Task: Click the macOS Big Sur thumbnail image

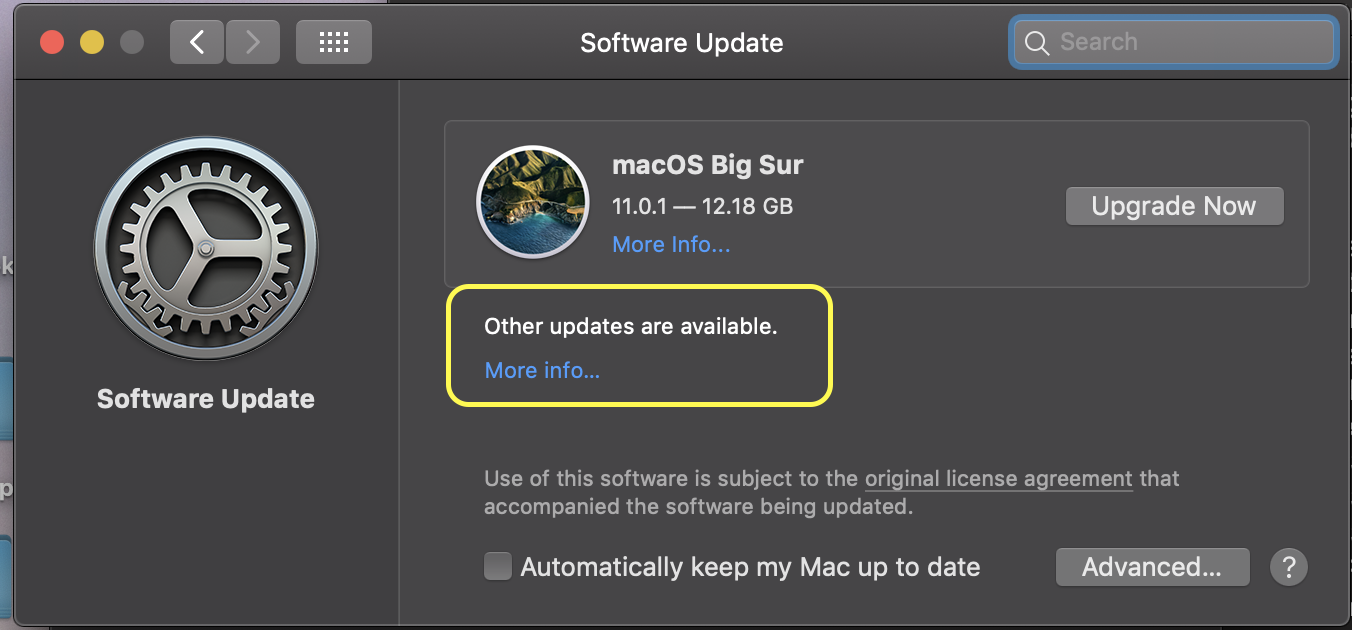Action: [x=532, y=202]
